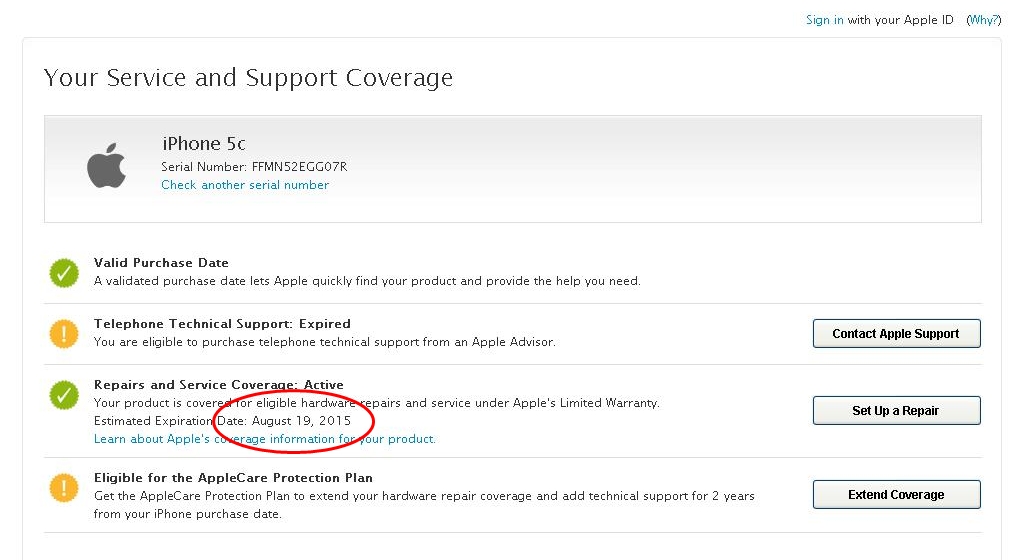Click the Eligible for the AppleCare Protection Plan heading
This screenshot has width=1025, height=560.
(233, 478)
